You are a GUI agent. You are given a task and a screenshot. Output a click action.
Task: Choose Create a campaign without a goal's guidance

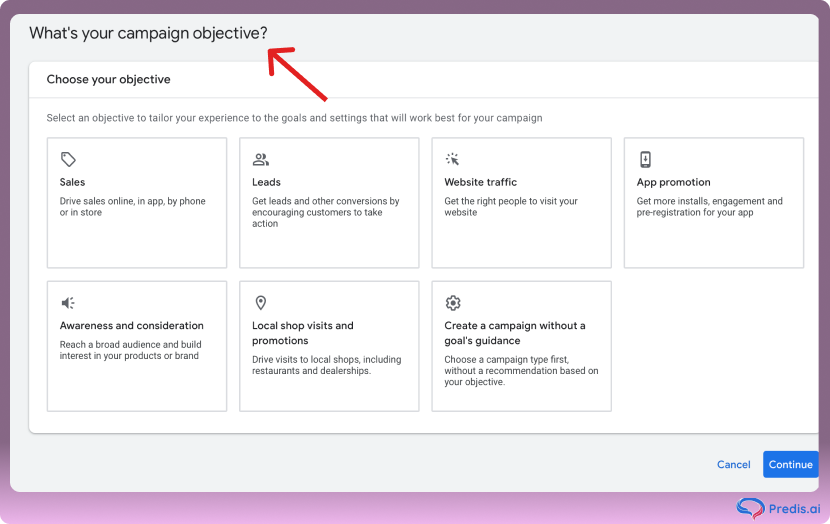(515, 333)
